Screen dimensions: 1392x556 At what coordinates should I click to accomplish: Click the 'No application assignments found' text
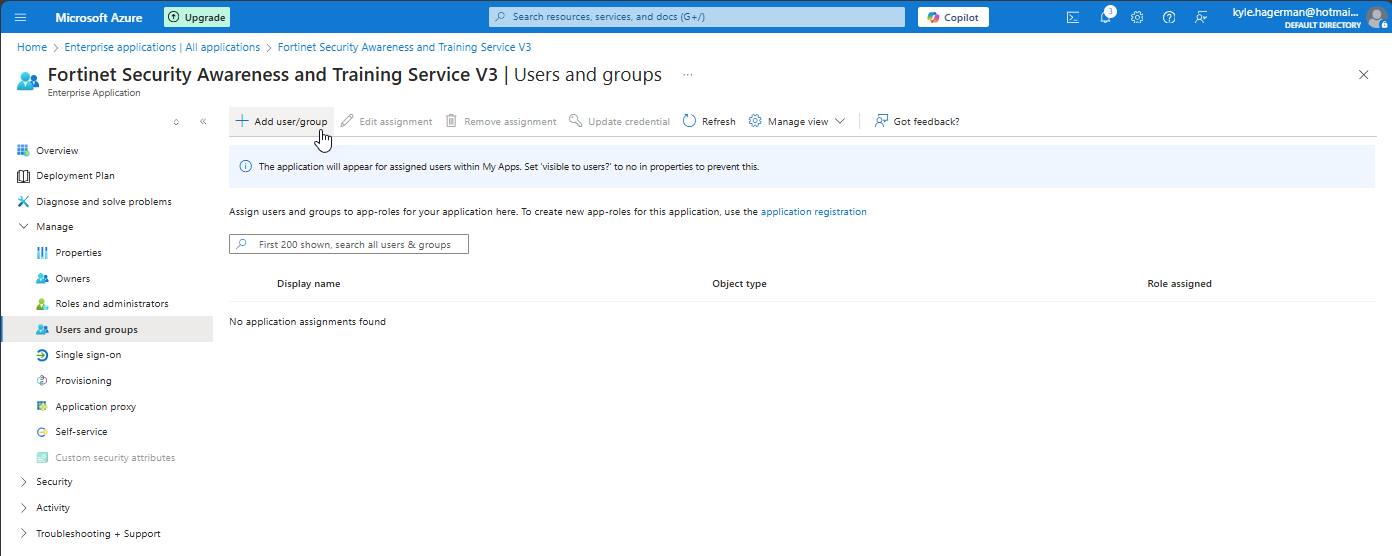coord(307,322)
